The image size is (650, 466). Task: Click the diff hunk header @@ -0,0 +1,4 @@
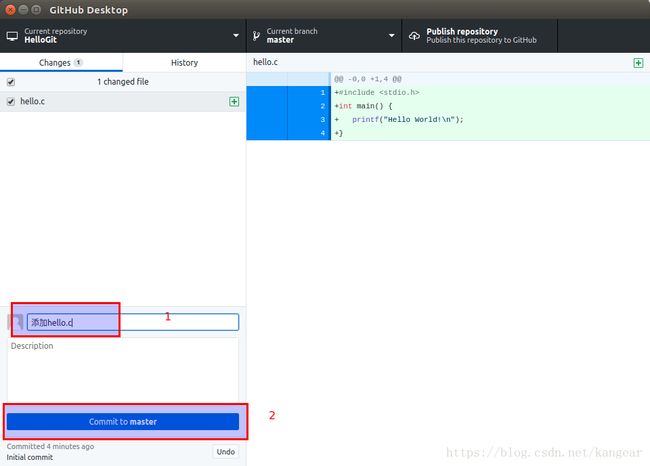coord(368,79)
